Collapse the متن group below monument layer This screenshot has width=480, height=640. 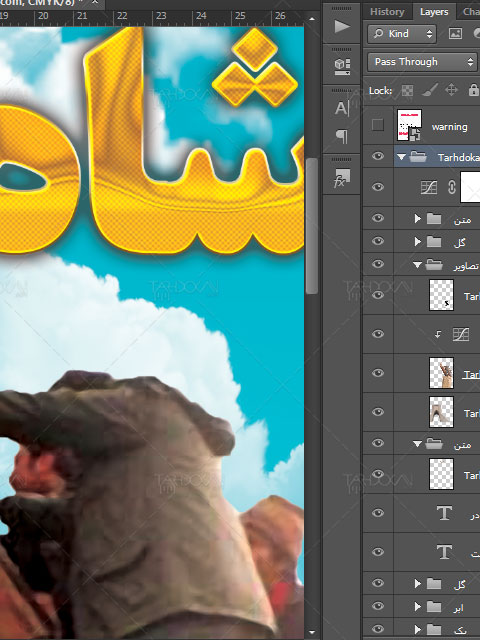(x=417, y=444)
